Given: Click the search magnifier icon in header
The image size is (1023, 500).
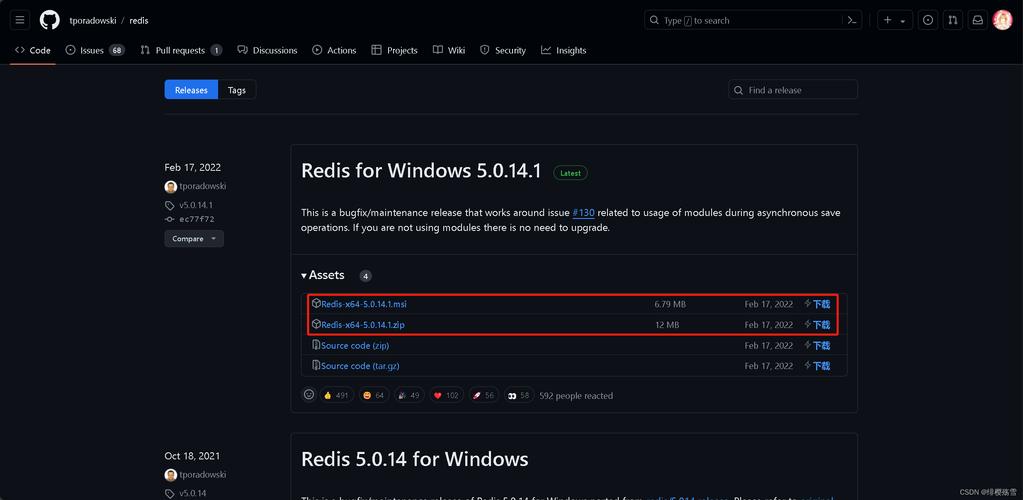Looking at the screenshot, I should pyautogui.click(x=654, y=20).
